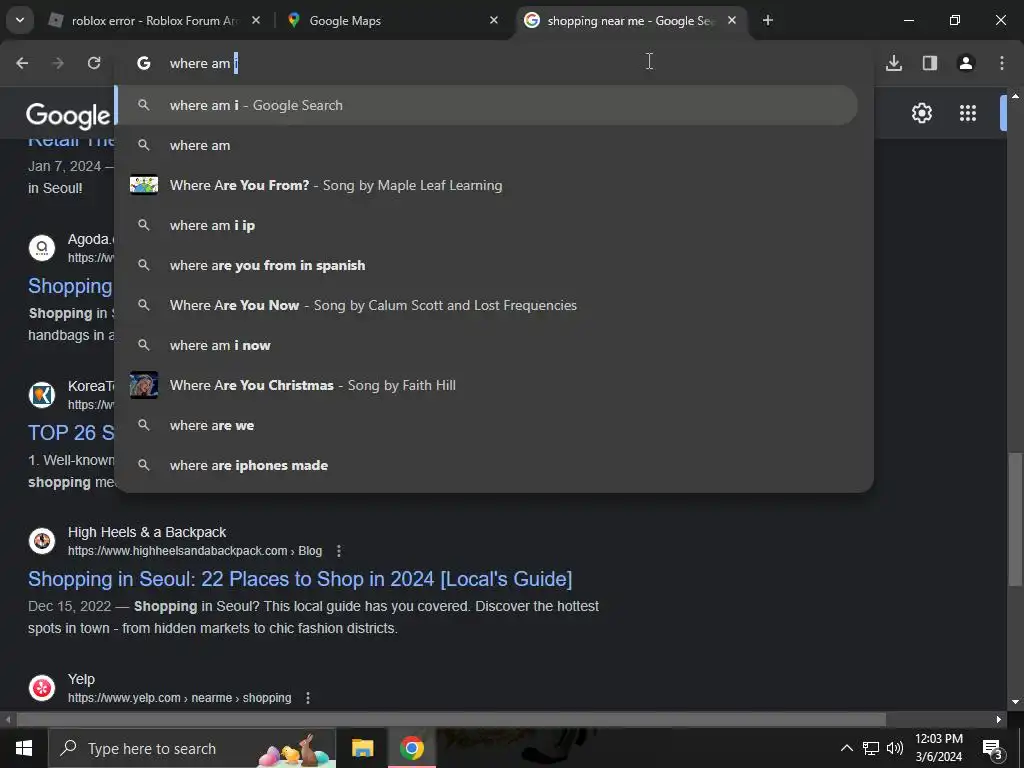Viewport: 1024px width, 768px height.
Task: Show hidden system tray icons
Action: point(846,748)
